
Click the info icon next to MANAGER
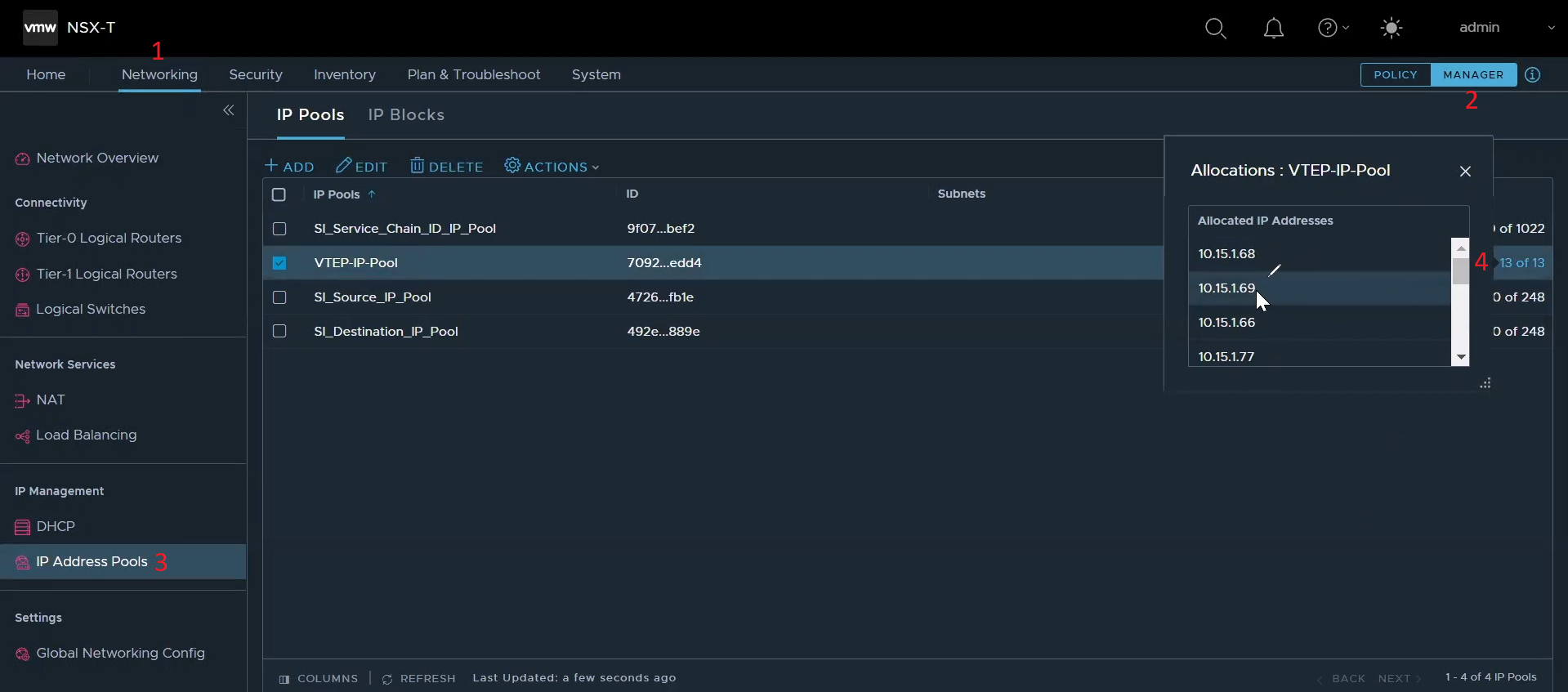[1533, 74]
